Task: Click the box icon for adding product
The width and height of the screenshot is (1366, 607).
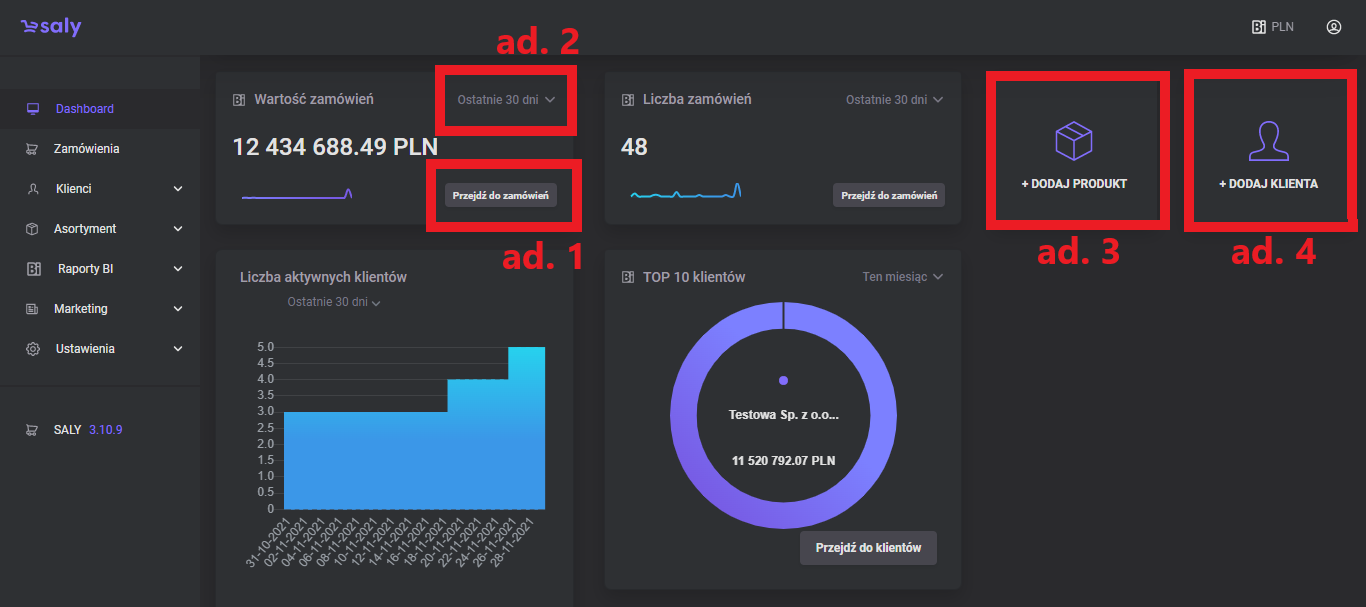Action: tap(1074, 142)
